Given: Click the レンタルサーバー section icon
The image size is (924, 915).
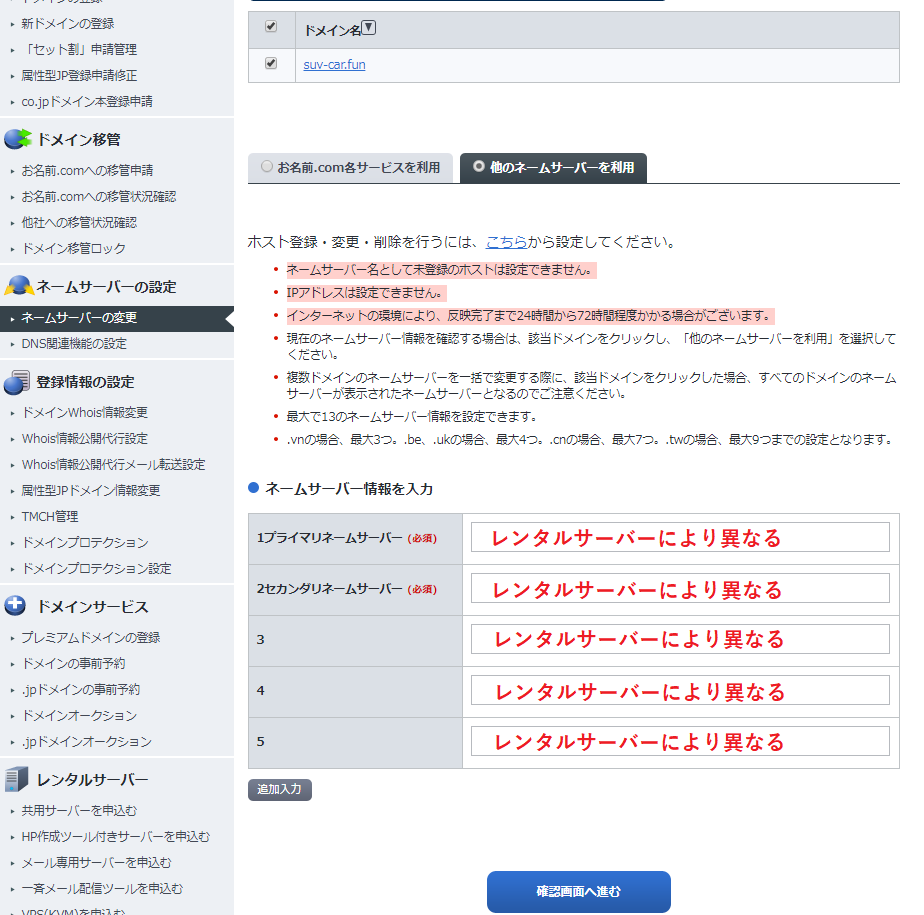Looking at the screenshot, I should pyautogui.click(x=17, y=780).
